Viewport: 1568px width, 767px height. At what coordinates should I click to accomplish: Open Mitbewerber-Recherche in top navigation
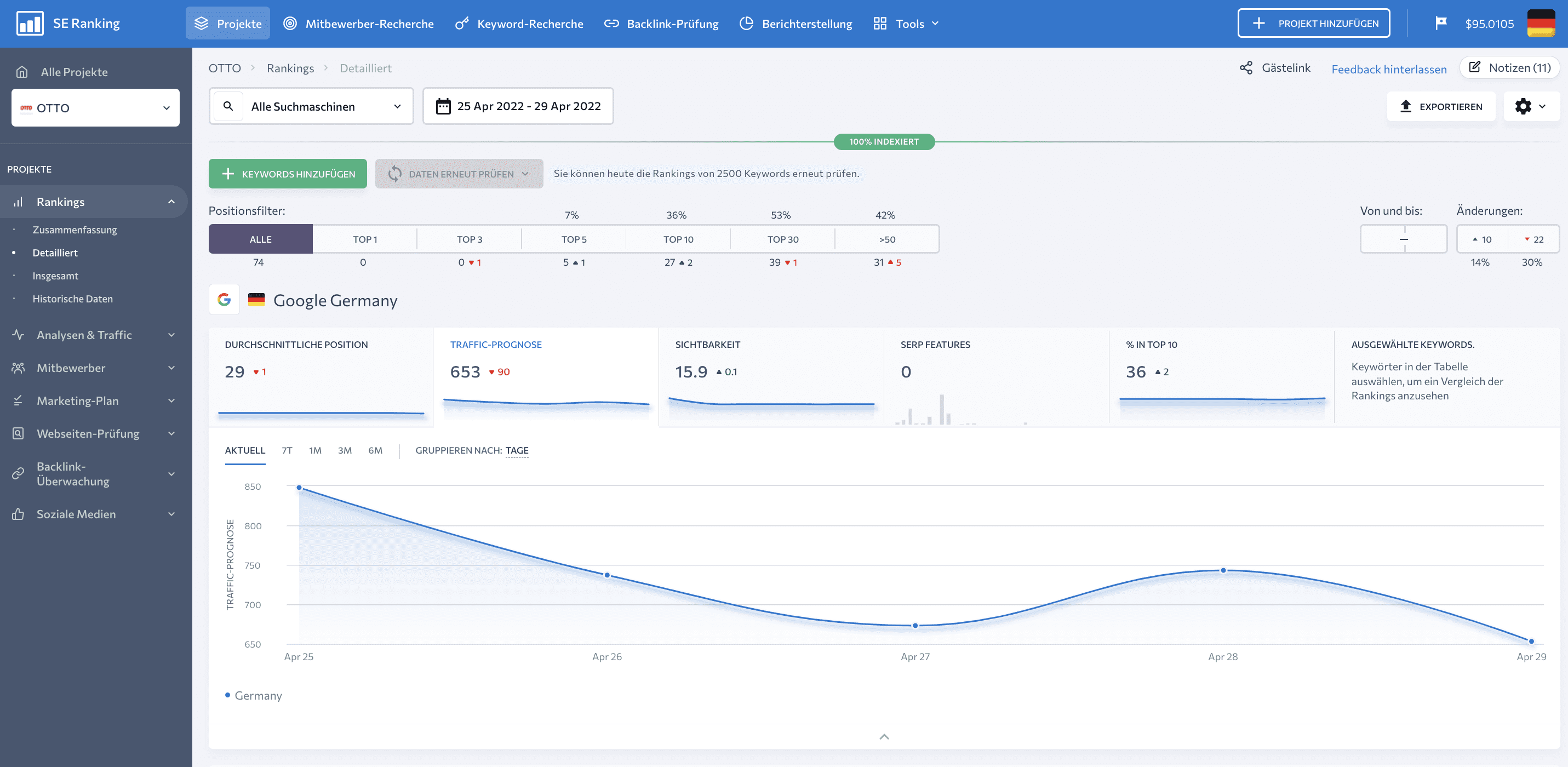click(358, 24)
